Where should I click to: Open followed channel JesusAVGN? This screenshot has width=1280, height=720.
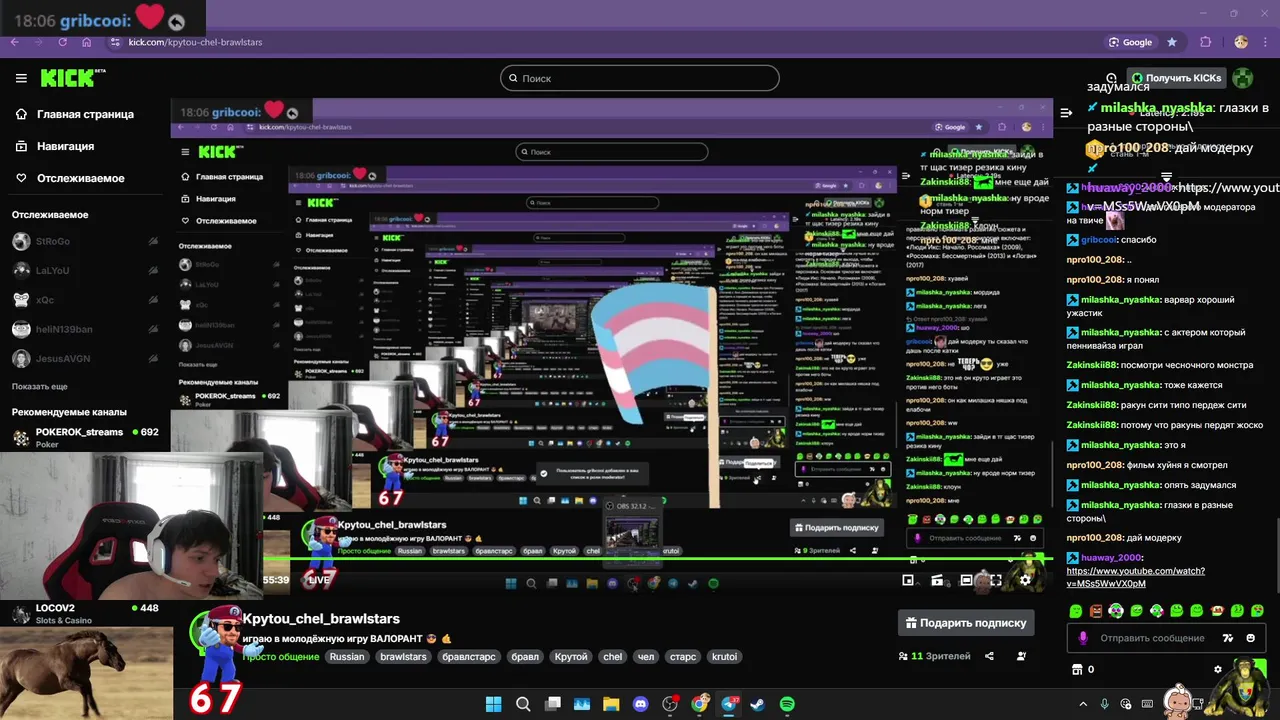coord(85,358)
